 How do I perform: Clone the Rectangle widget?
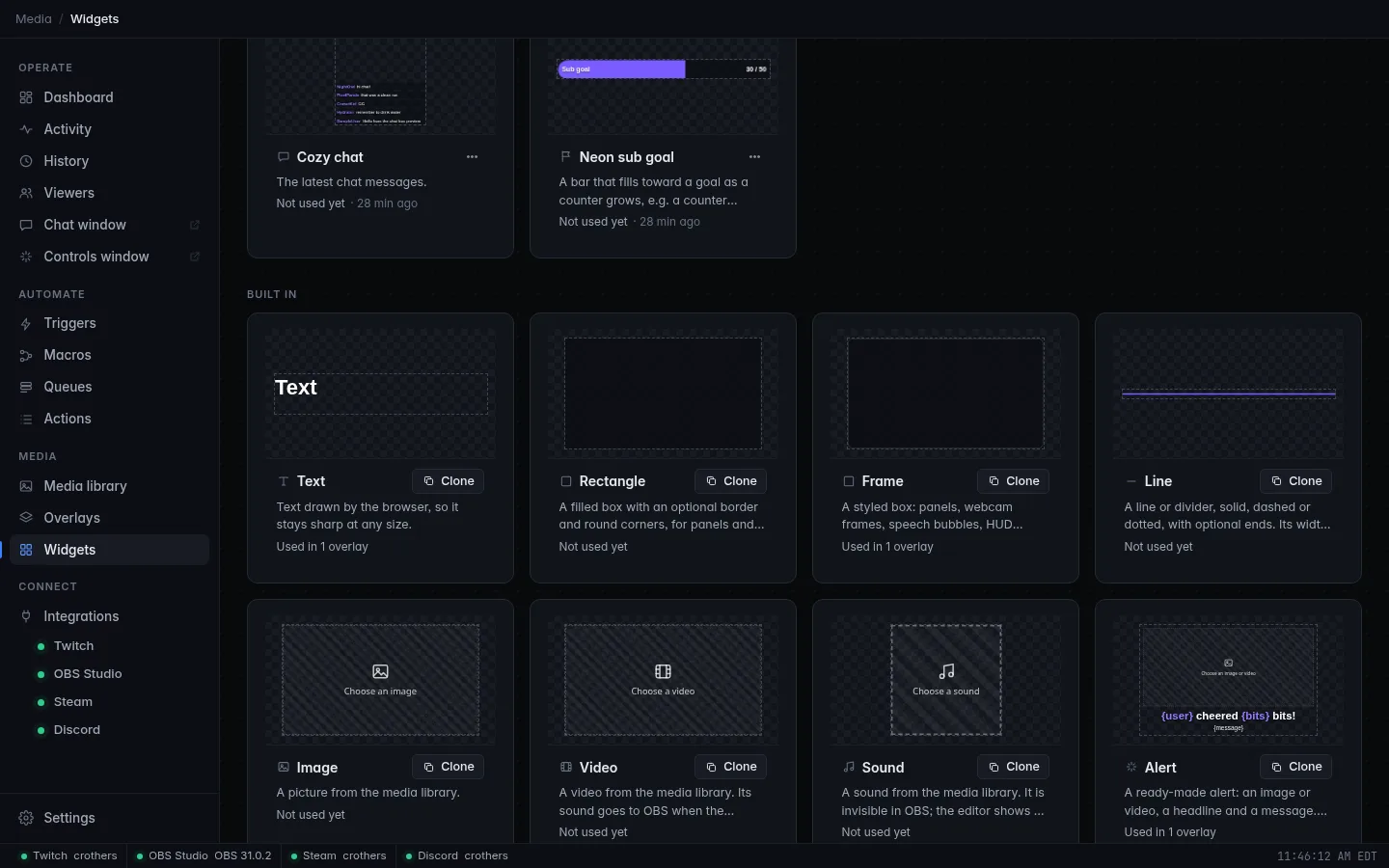click(x=731, y=481)
